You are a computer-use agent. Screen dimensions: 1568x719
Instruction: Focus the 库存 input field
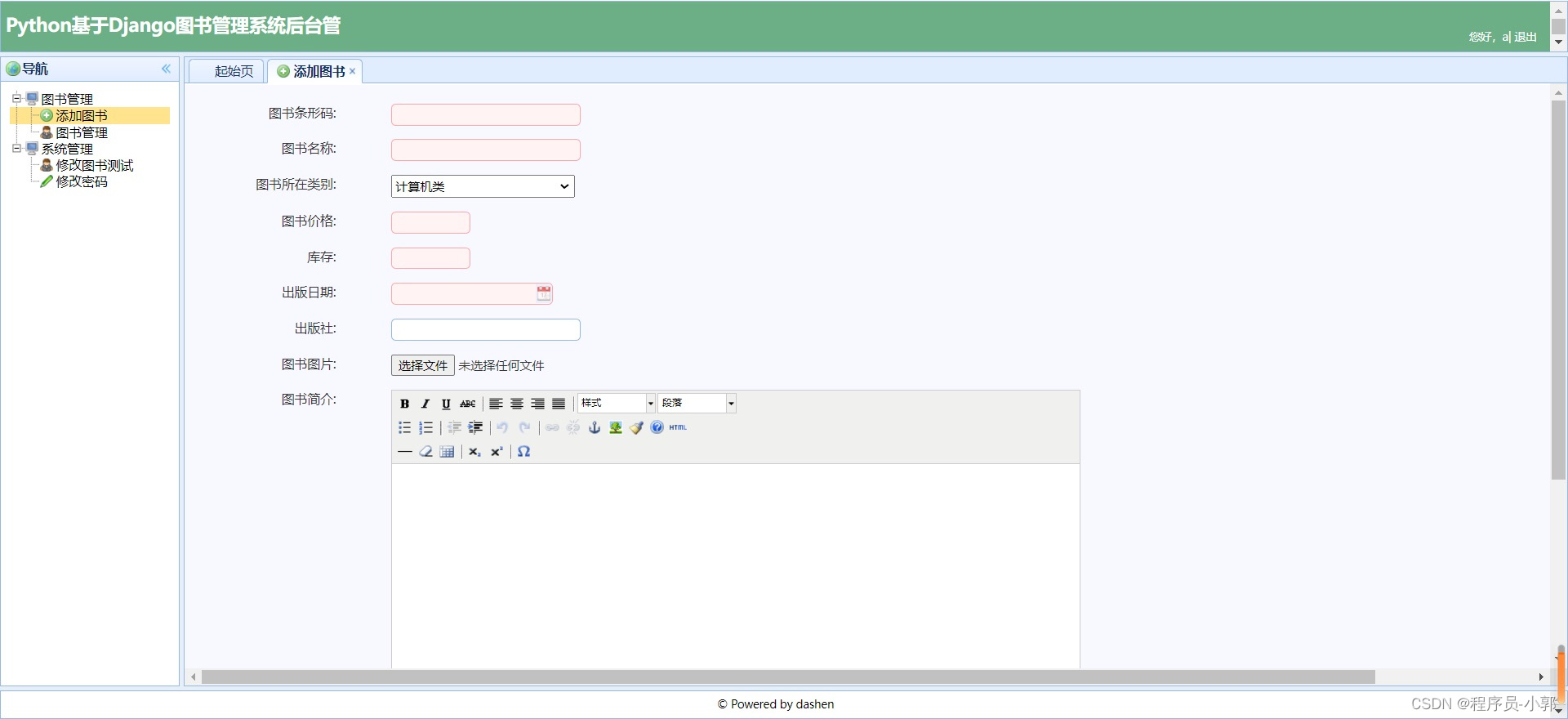click(430, 258)
